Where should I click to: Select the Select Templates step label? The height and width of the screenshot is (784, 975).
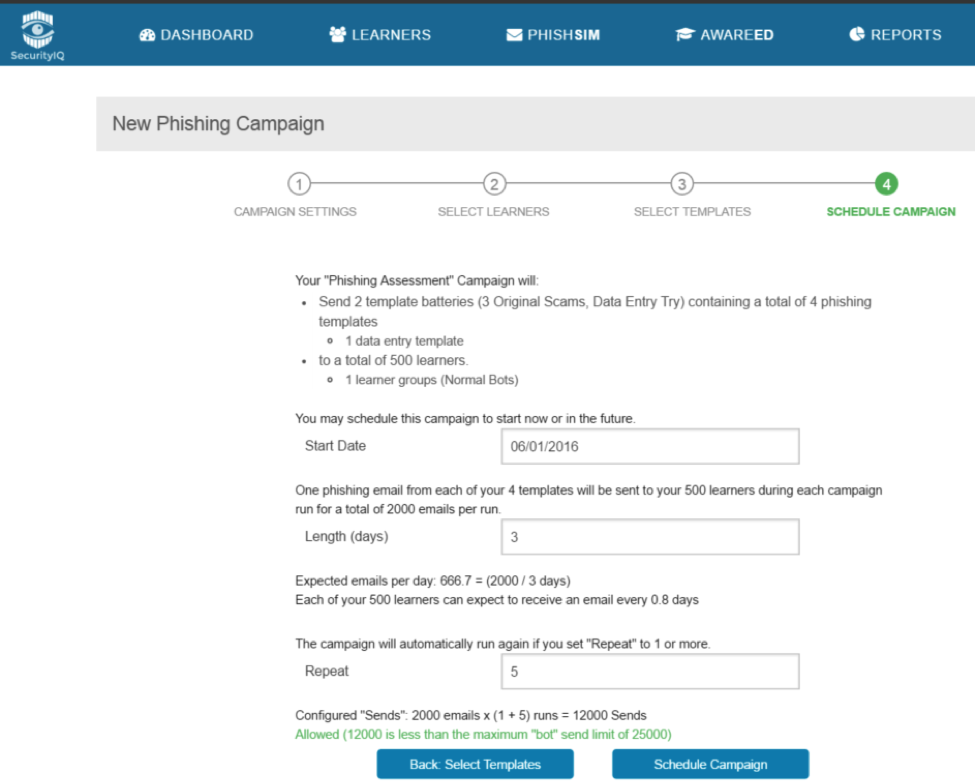pos(692,212)
